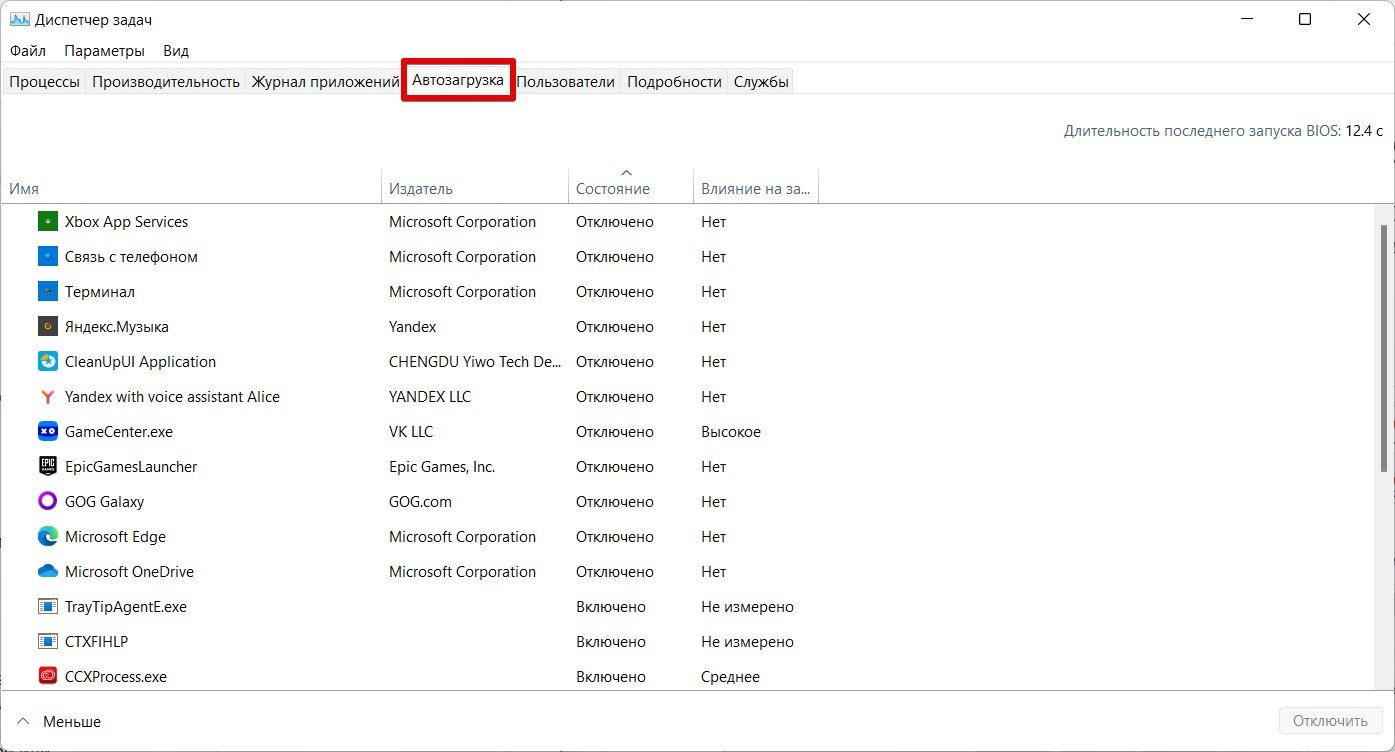Select Yandex with voice assistant Alice entry
Screen dimensions: 1395x752
[172, 397]
